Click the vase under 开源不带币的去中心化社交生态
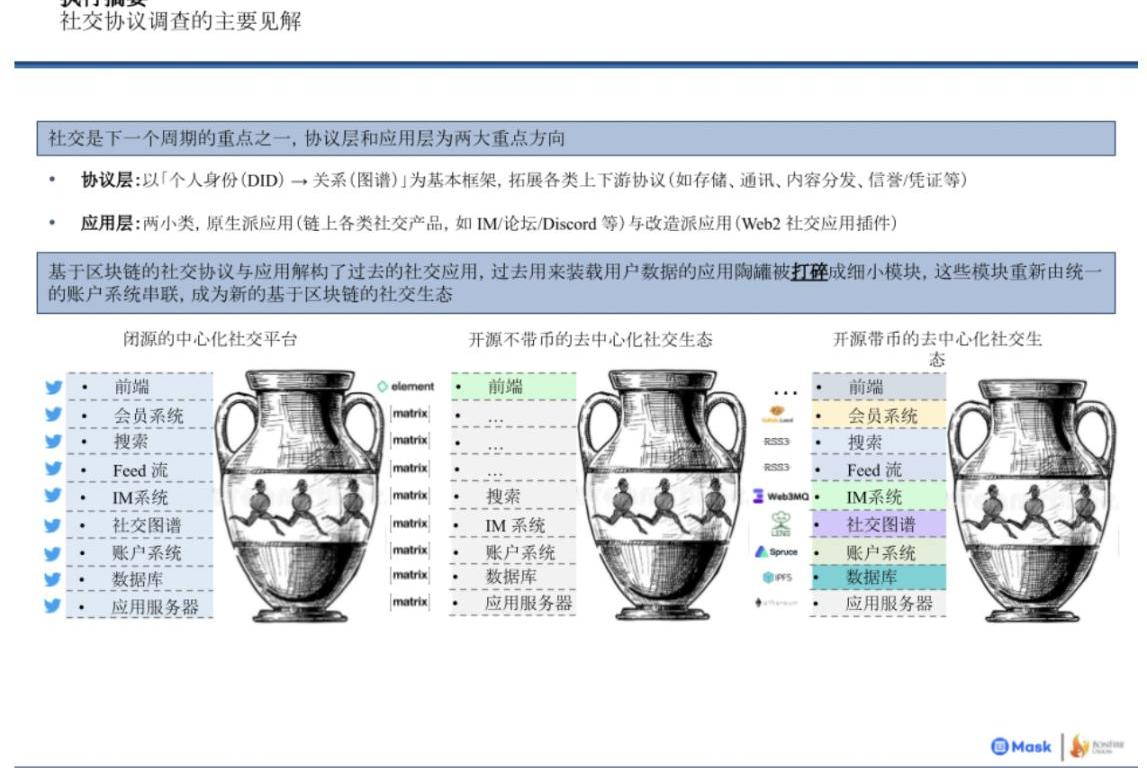 (x=662, y=495)
